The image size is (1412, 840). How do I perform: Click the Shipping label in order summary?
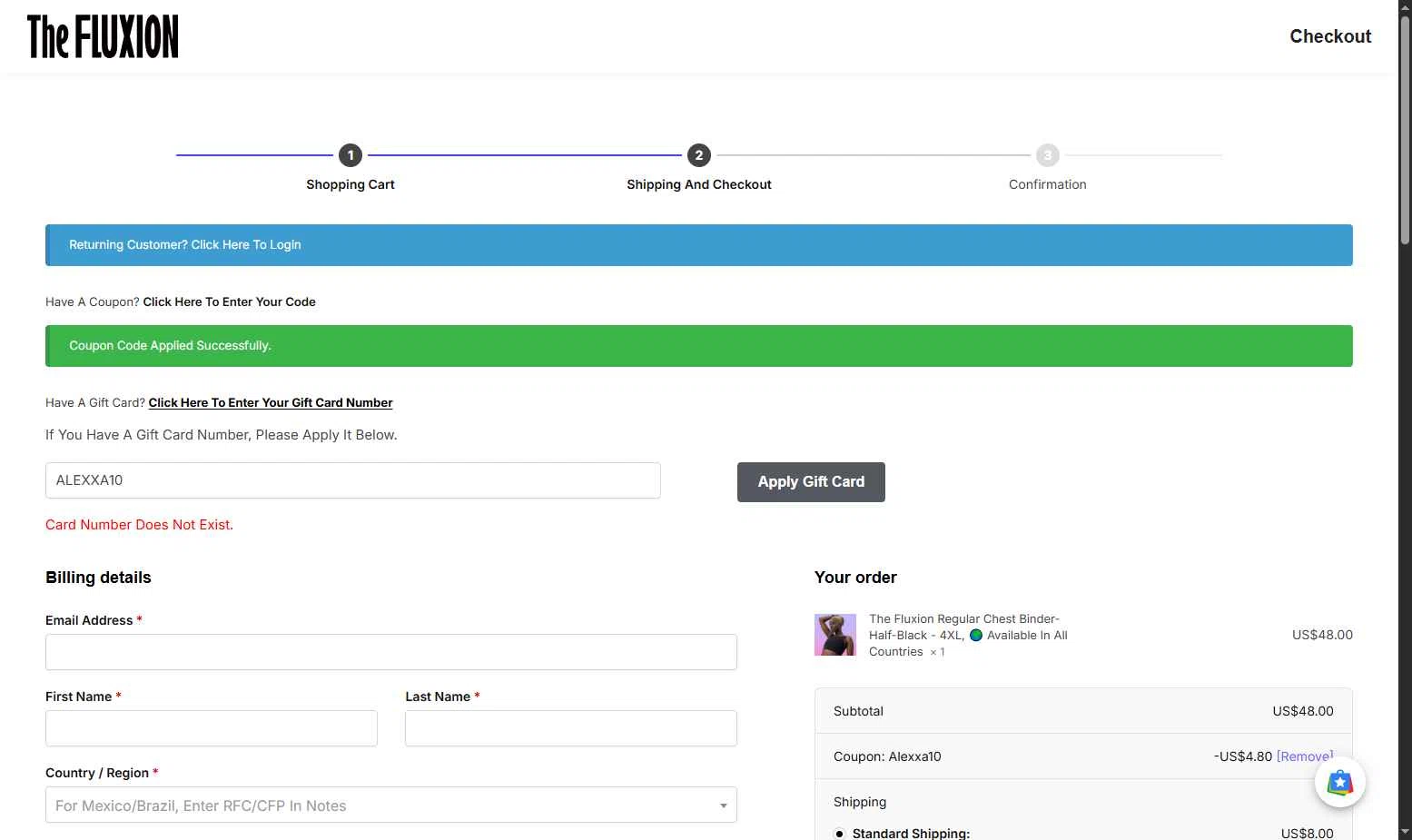pyautogui.click(x=860, y=802)
